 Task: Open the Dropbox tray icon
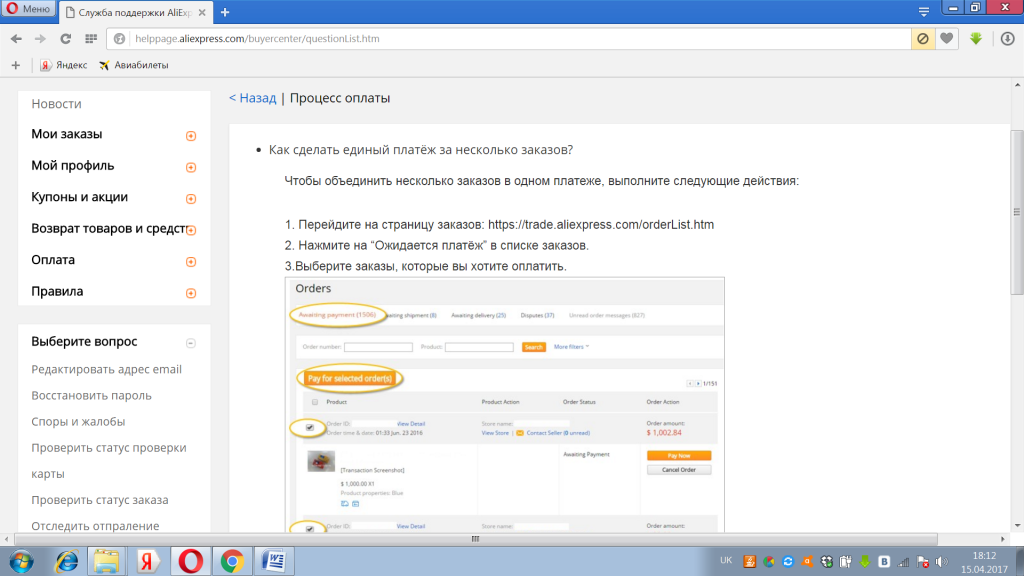tap(827, 562)
